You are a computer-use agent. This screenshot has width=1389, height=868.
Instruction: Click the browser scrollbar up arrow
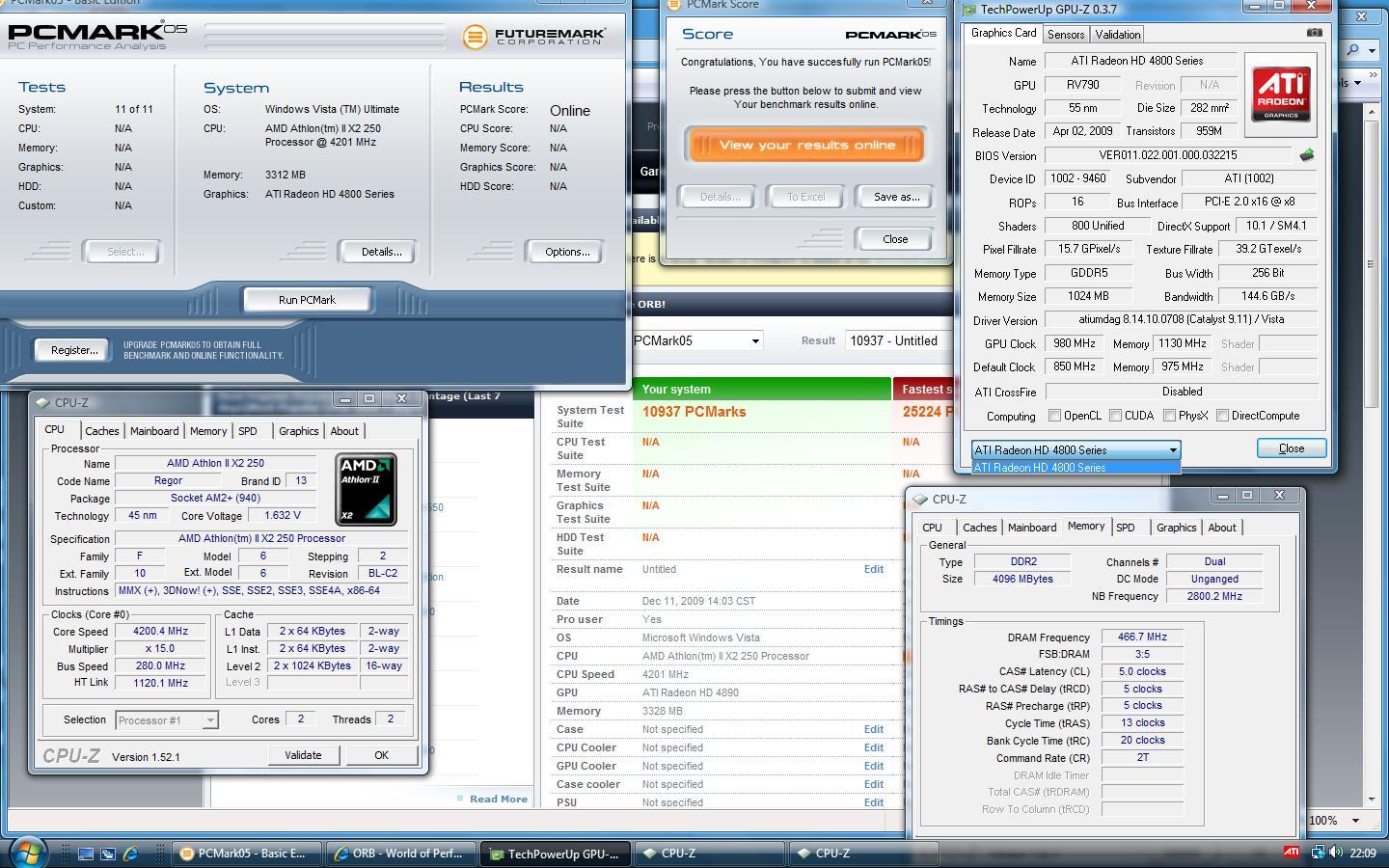point(1372,112)
